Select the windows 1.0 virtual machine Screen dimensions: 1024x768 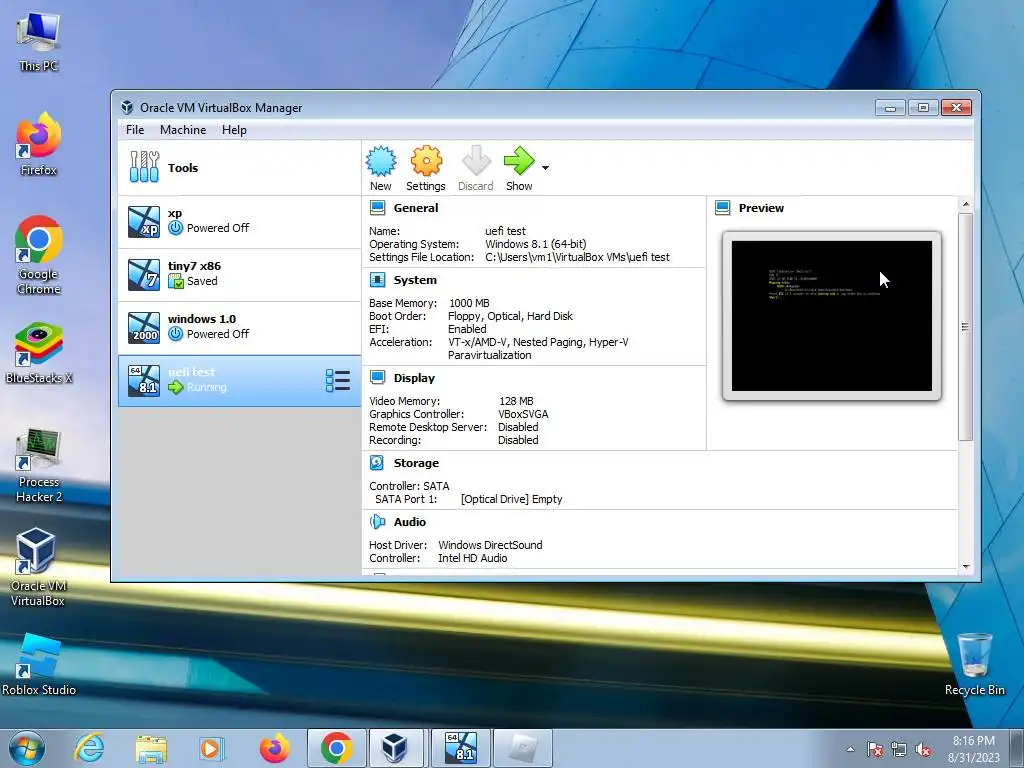coord(239,327)
